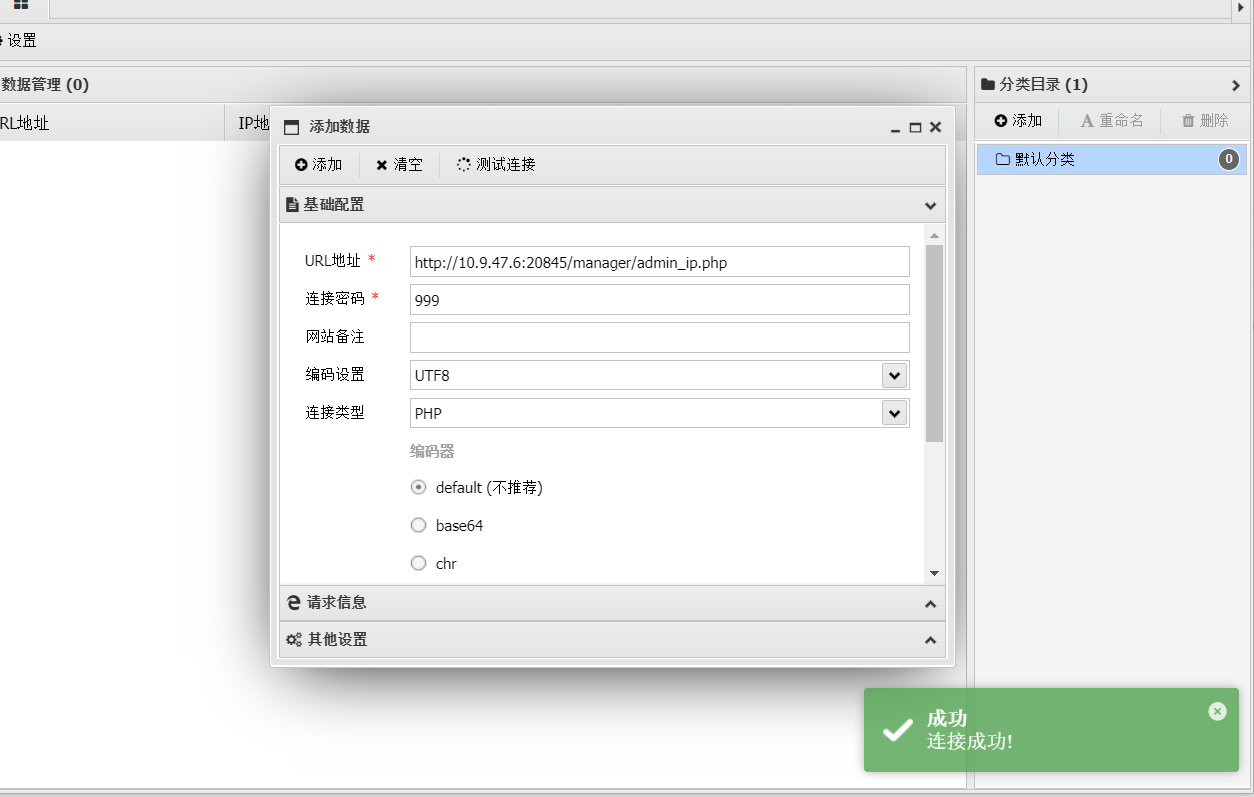Click the 基础配置 document icon
Screen dimensions: 1254x797
[x=292, y=205]
